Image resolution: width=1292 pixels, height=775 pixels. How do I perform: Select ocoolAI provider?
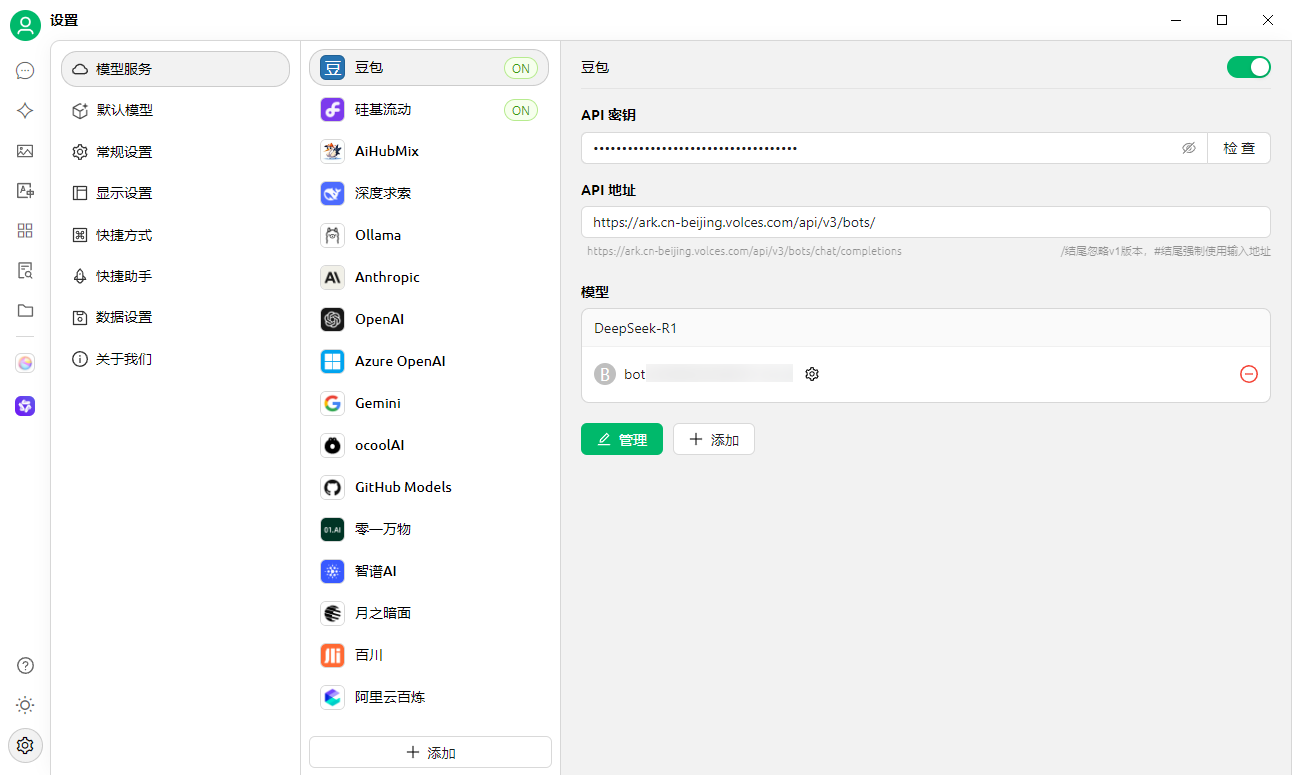[429, 446]
